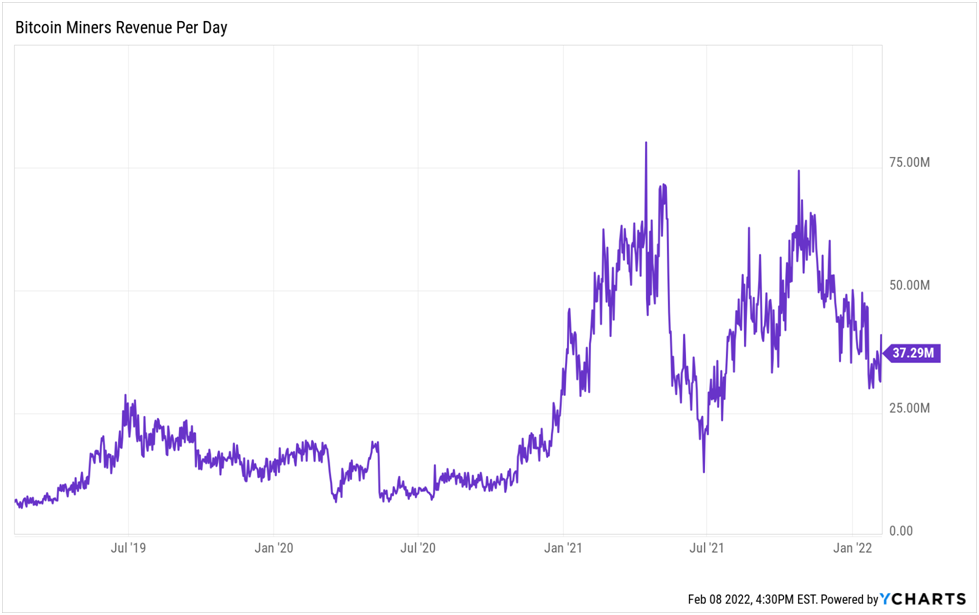Click the second major peak near late 2021
979x615 pixels.
click(x=798, y=171)
